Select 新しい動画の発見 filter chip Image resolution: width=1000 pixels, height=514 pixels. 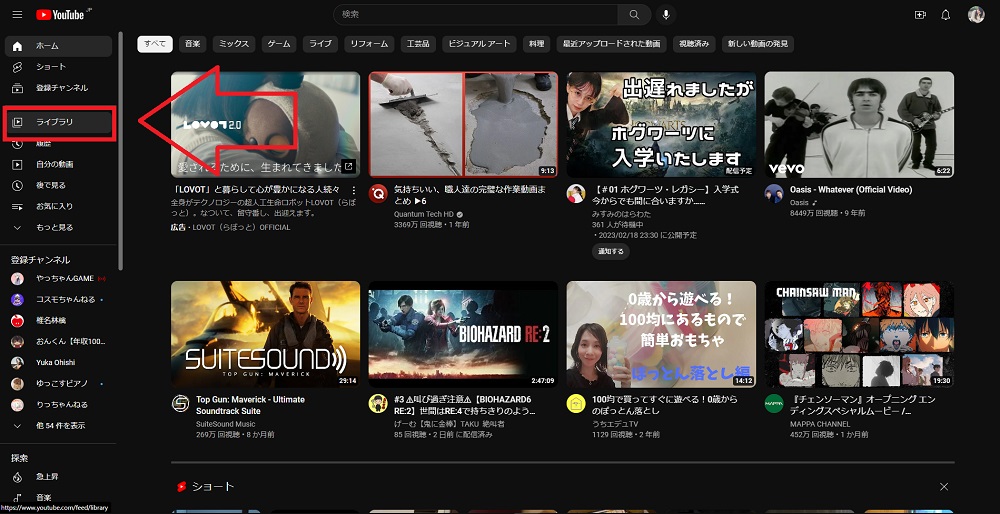coord(758,44)
